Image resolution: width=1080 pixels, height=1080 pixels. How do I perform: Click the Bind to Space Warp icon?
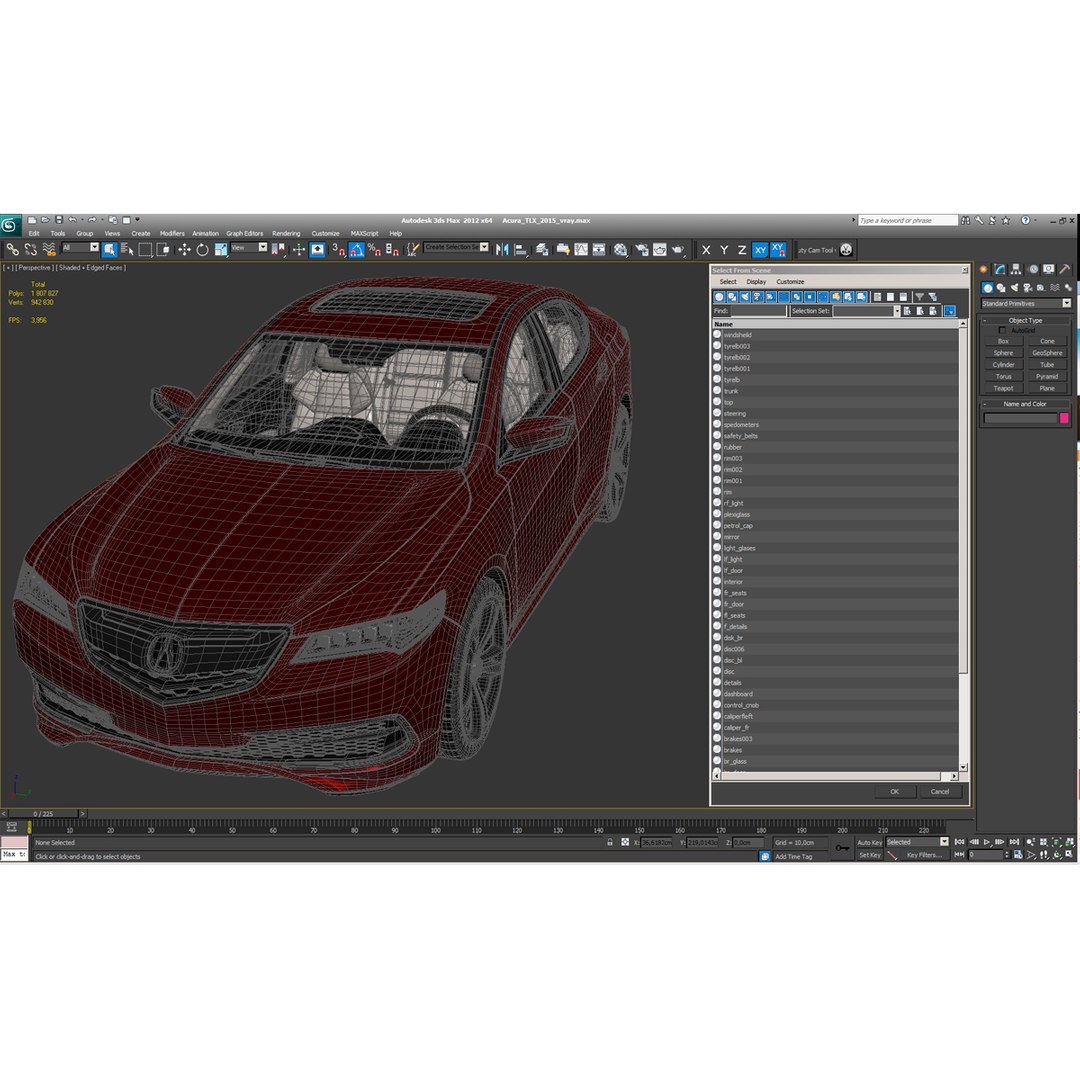pos(49,249)
